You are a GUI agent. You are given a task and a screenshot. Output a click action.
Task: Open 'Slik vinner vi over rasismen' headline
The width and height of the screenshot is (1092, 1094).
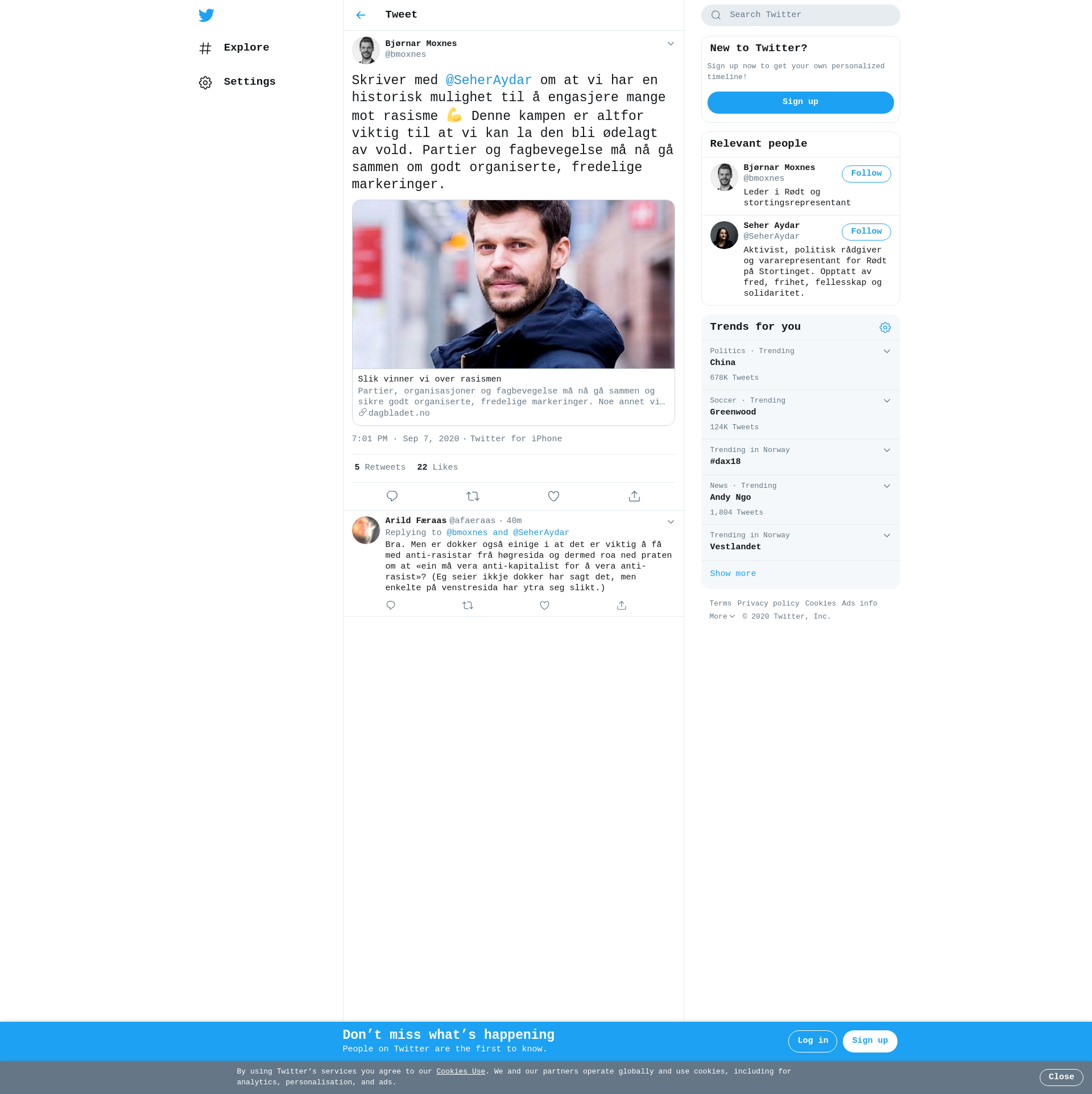429,379
